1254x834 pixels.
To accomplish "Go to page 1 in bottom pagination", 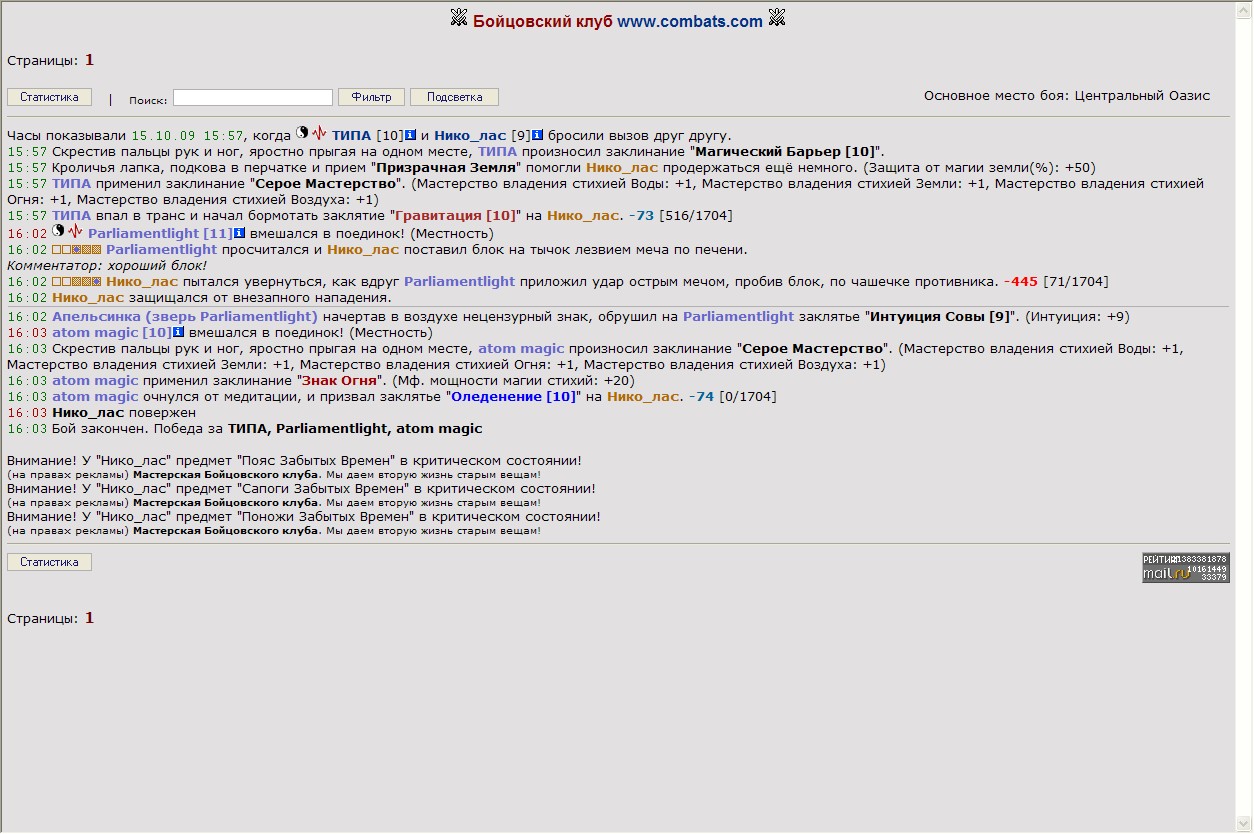I will point(89,618).
